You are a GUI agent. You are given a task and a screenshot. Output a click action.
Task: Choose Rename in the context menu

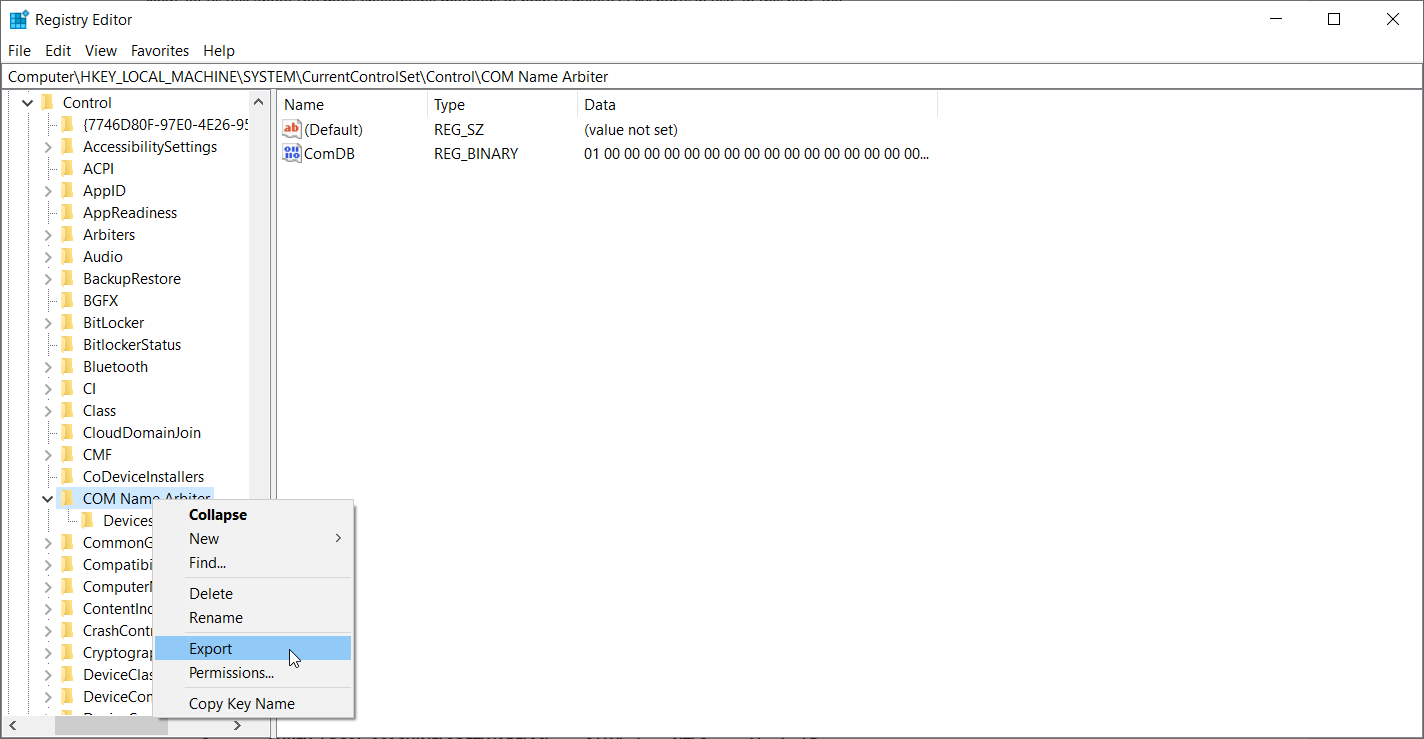253,617
